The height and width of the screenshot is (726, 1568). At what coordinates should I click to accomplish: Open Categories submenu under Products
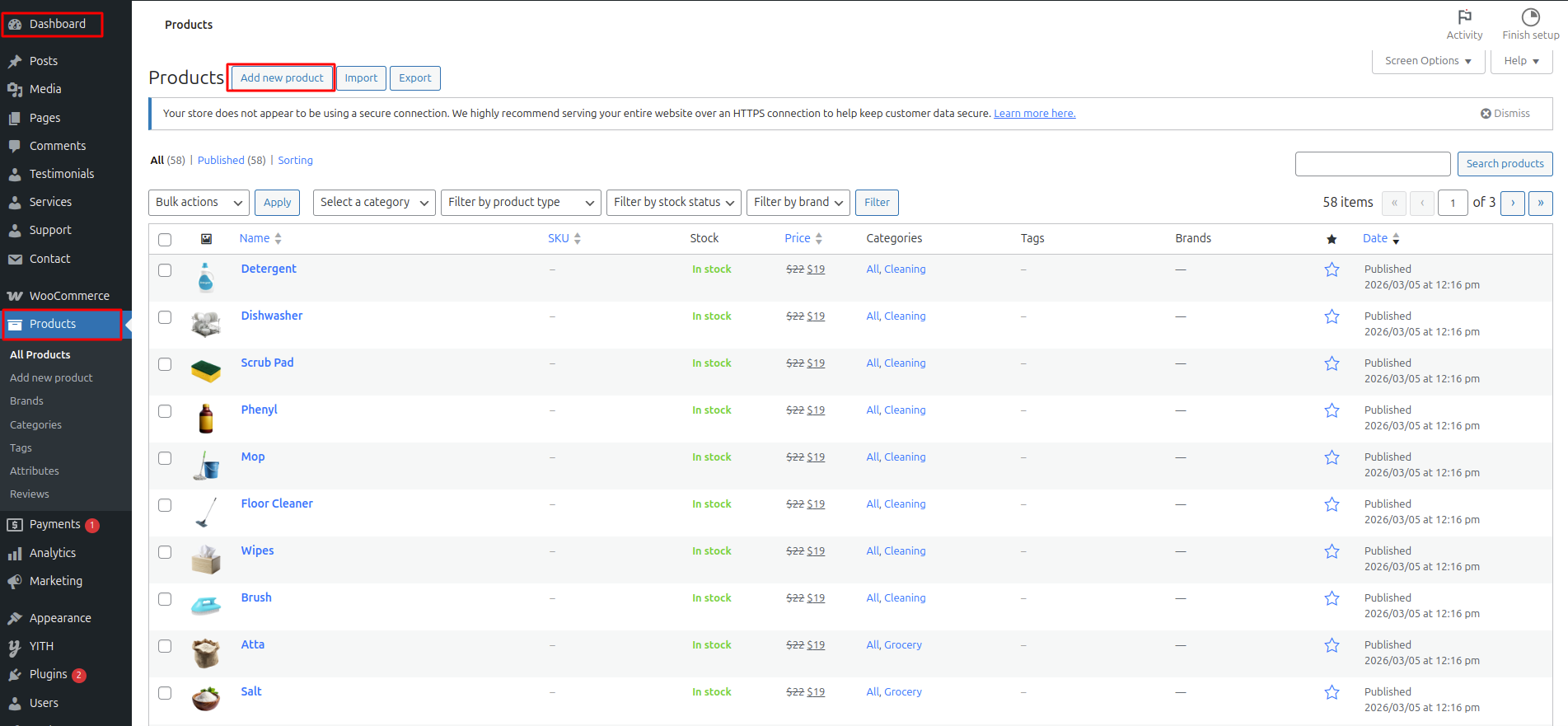[35, 425]
